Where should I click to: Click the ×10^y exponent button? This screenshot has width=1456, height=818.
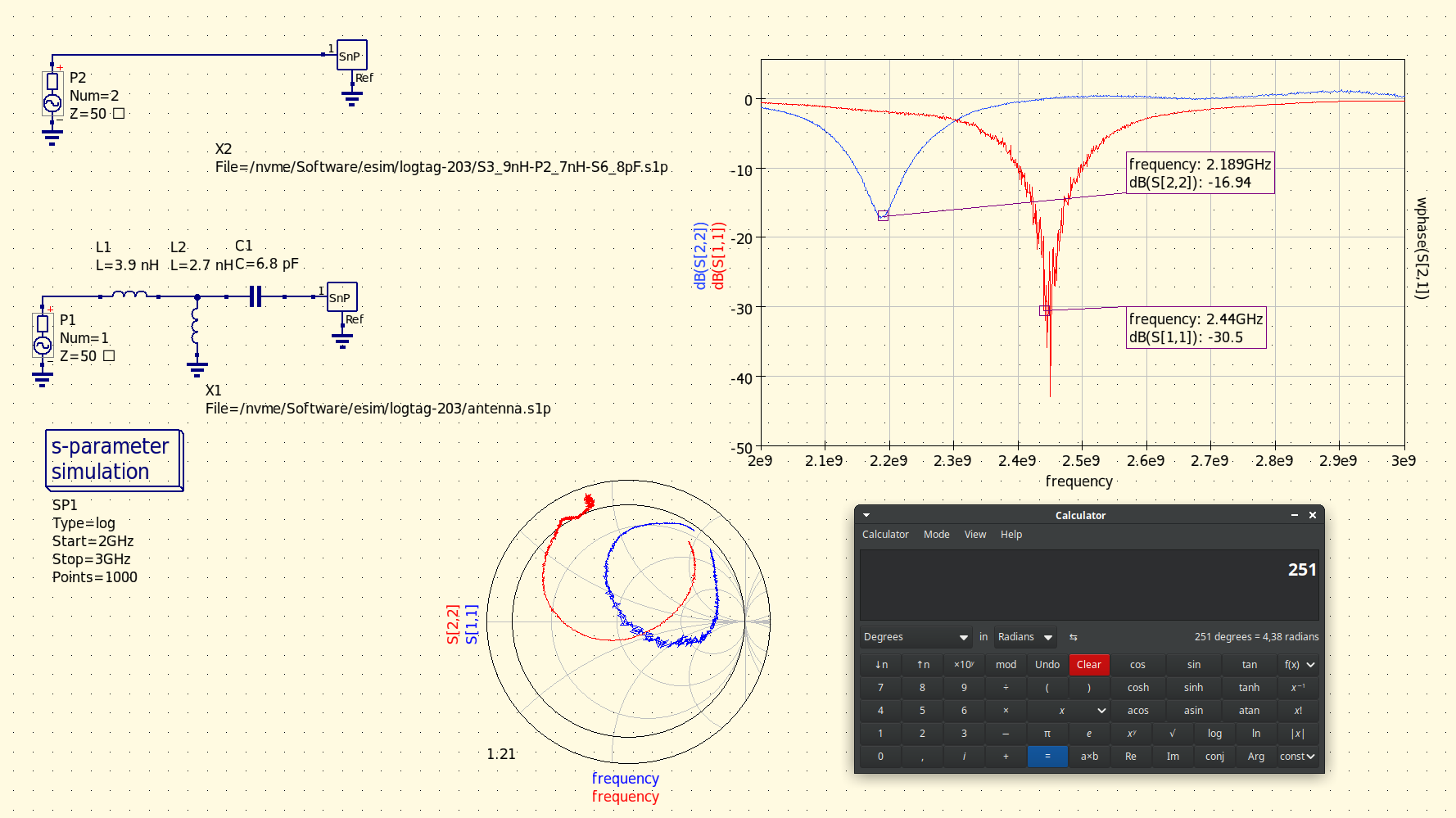[x=964, y=665]
